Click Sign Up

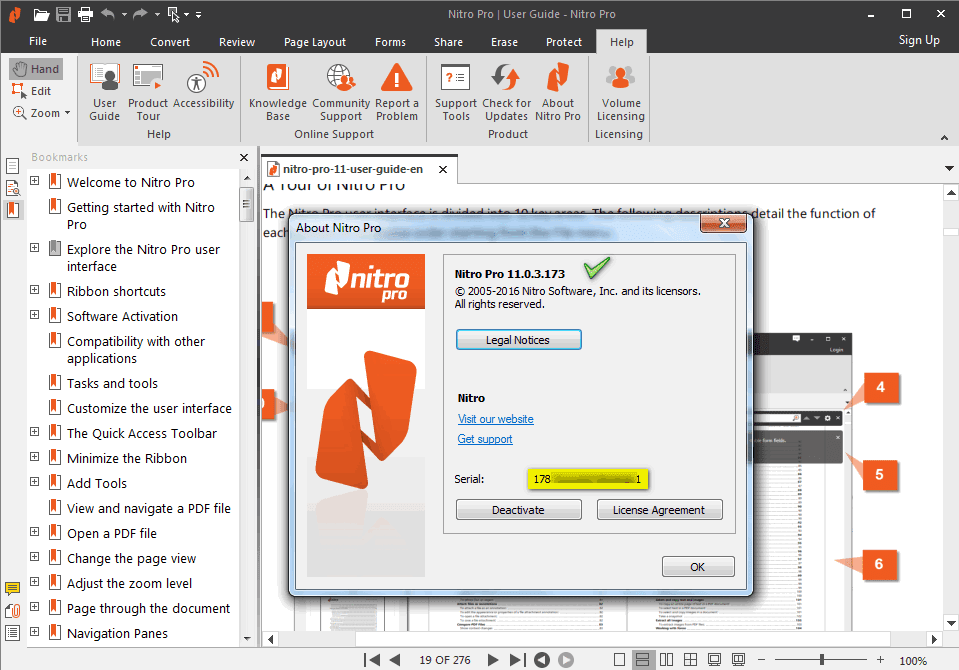coord(919,40)
